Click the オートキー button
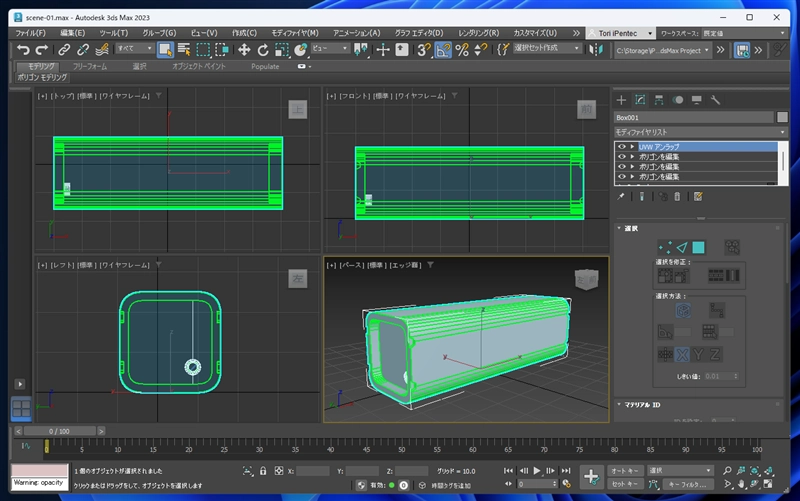The width and height of the screenshot is (800, 501). click(624, 470)
